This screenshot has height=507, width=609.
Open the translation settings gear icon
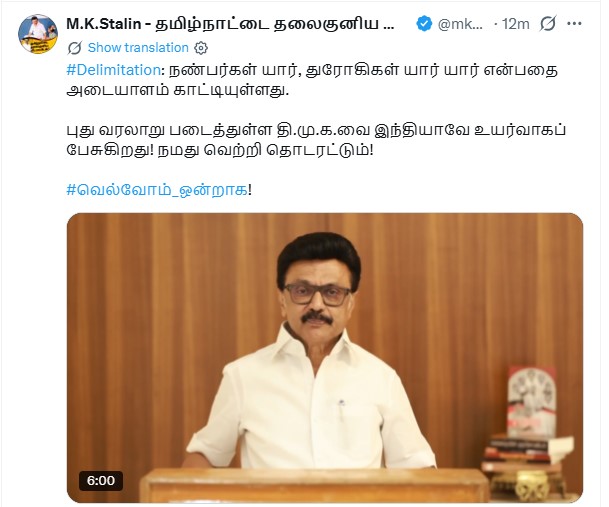pos(201,48)
